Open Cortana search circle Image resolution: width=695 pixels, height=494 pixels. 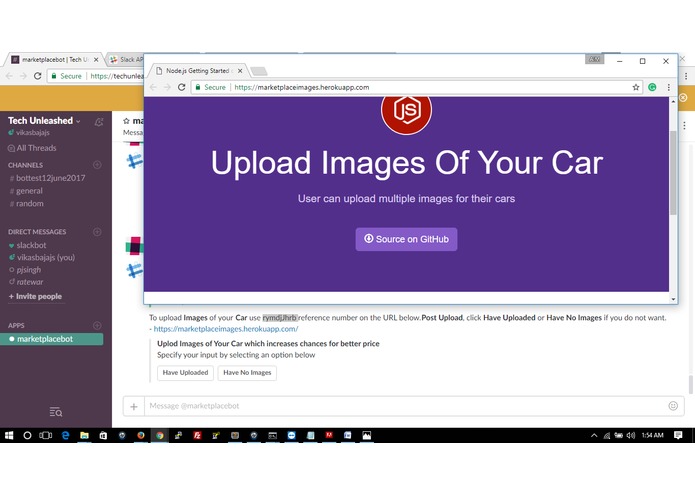(27, 436)
